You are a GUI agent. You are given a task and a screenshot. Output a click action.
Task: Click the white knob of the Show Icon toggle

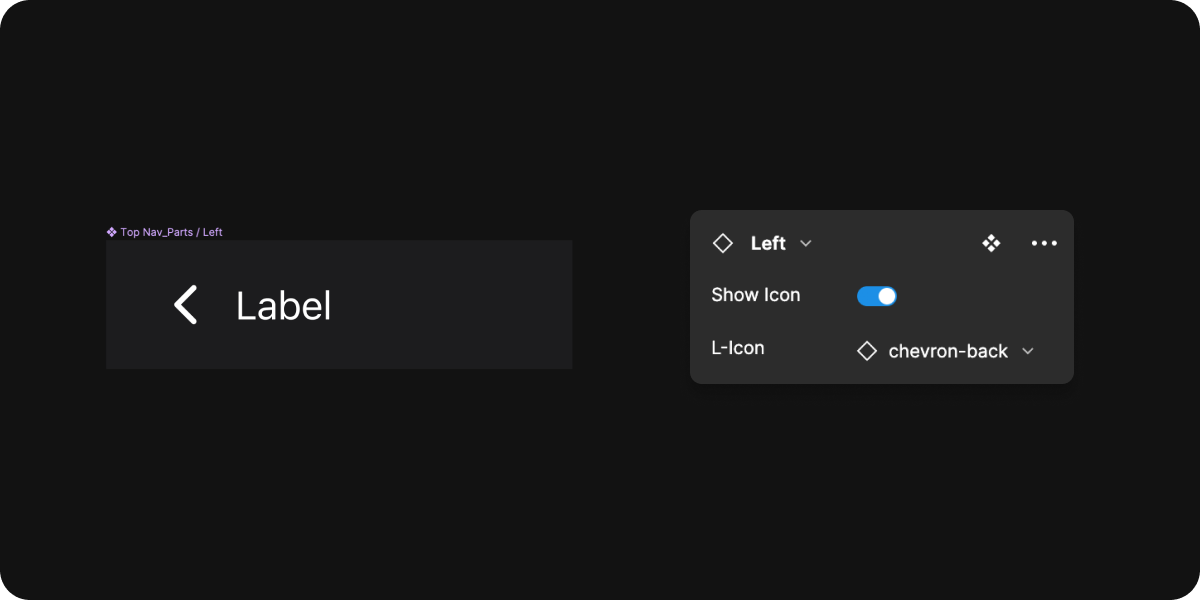[x=887, y=296]
